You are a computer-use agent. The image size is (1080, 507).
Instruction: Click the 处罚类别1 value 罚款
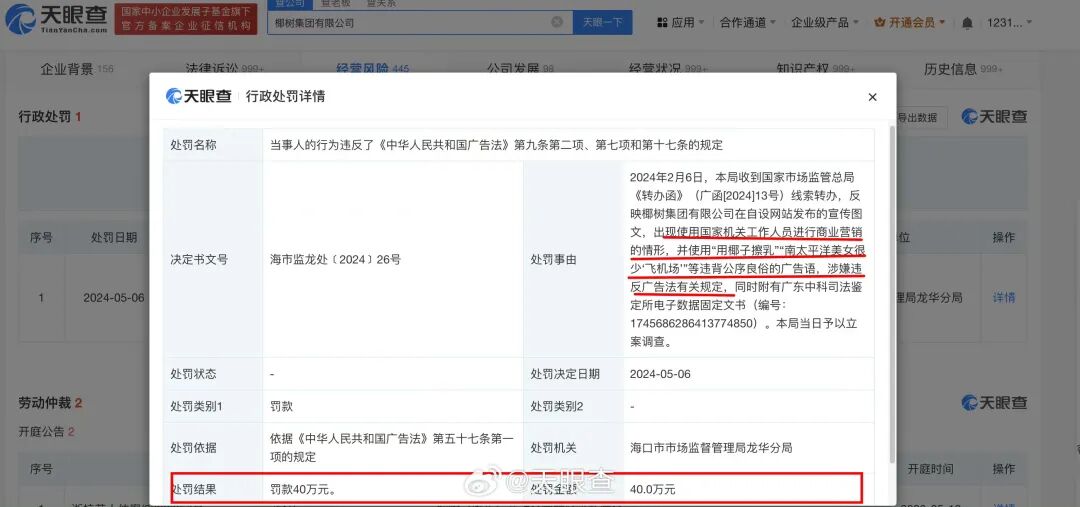point(282,406)
